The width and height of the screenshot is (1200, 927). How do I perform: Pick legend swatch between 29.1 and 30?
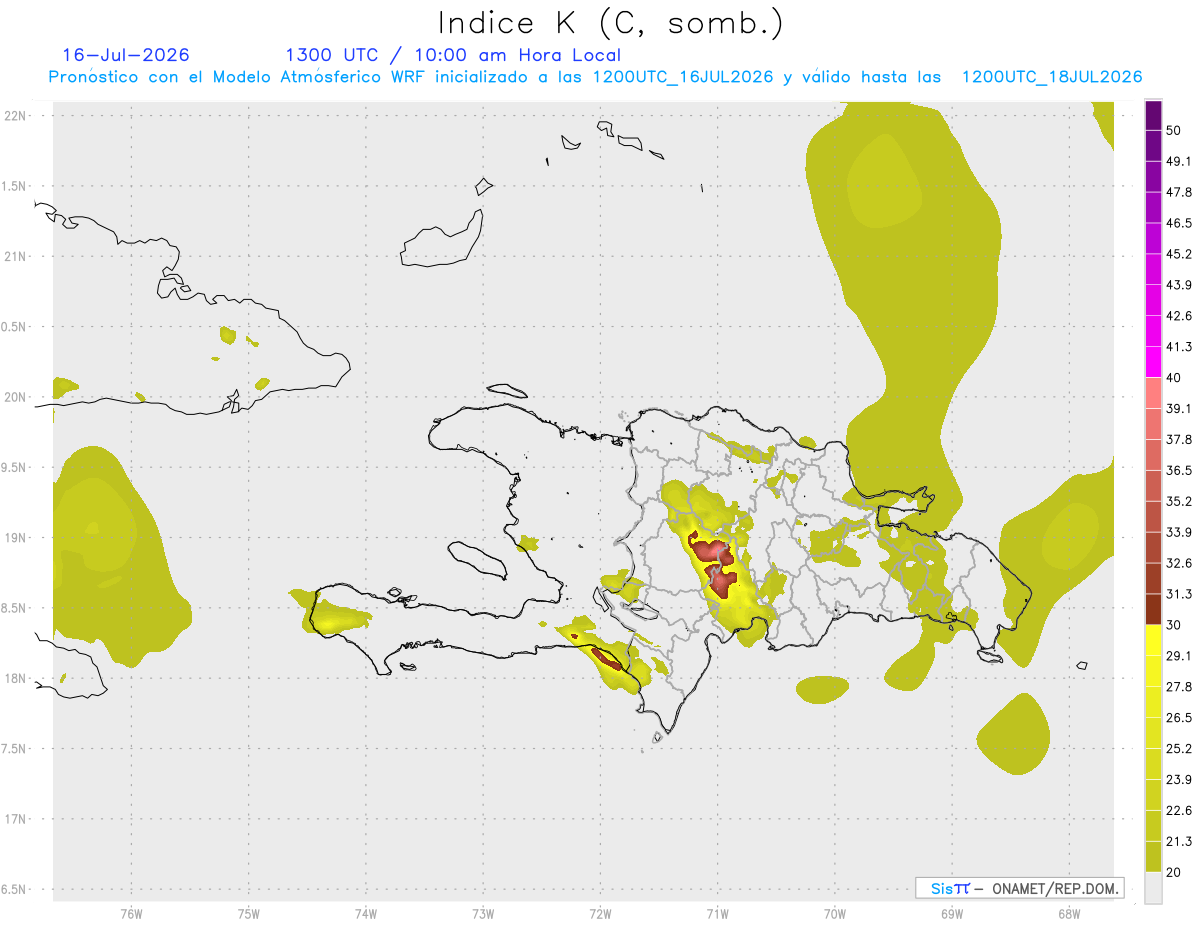point(1153,640)
